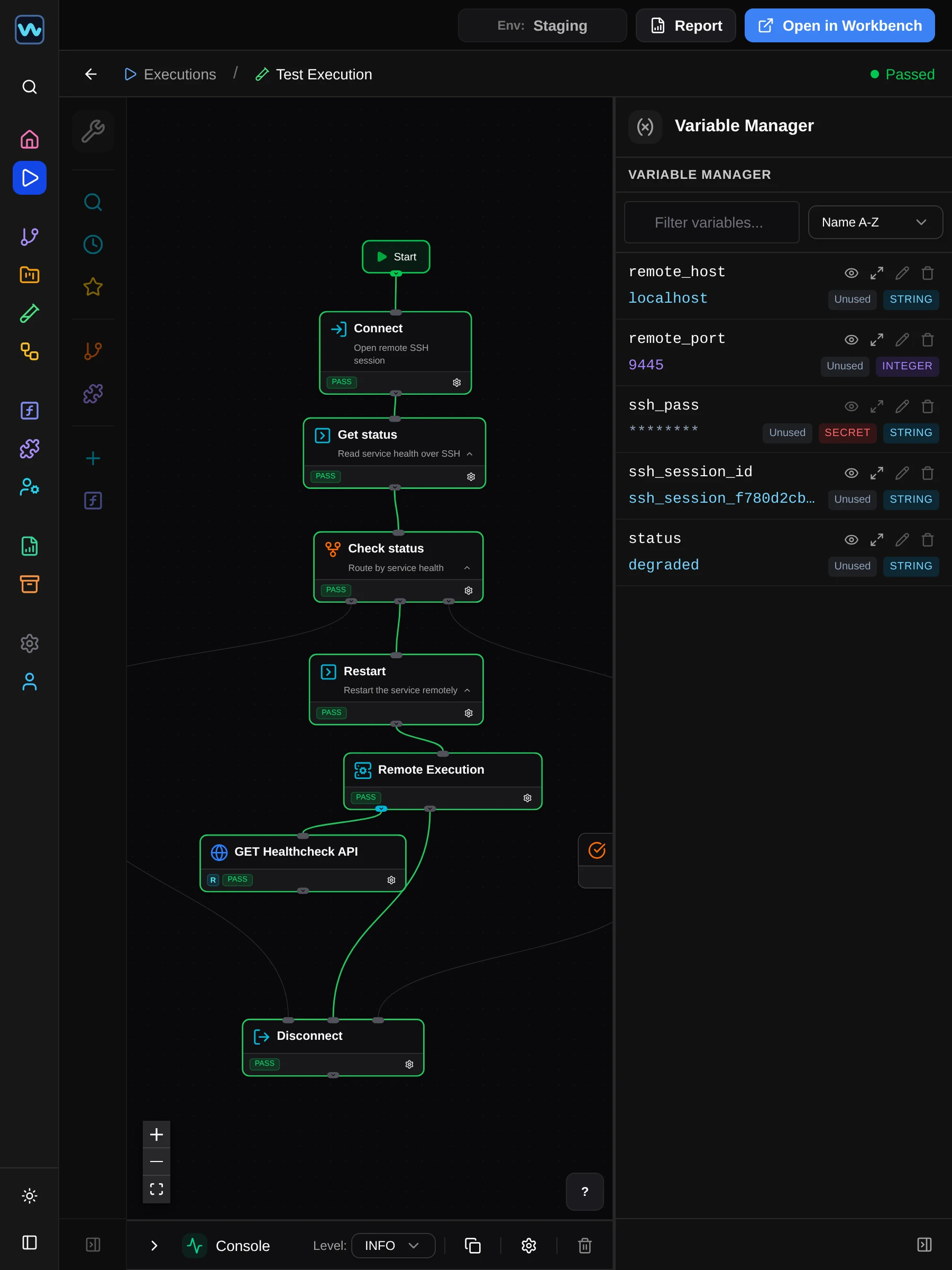Open the Env Staging selector
This screenshot has height=1270, width=952.
542,25
